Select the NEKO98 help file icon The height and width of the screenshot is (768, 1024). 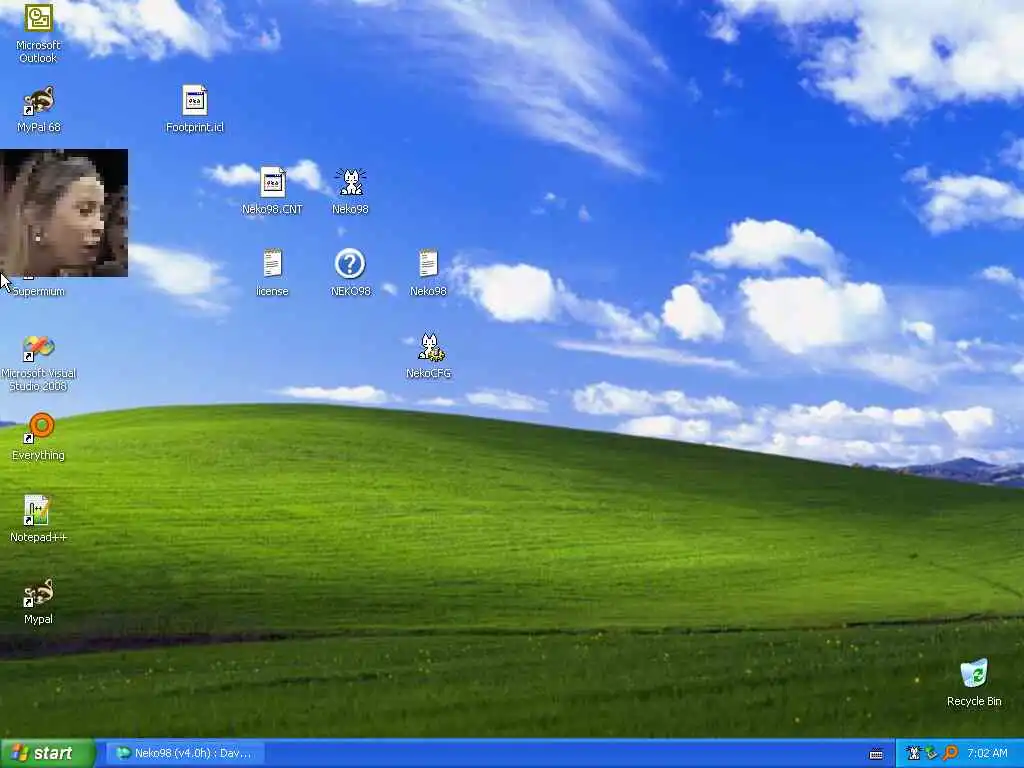(350, 264)
